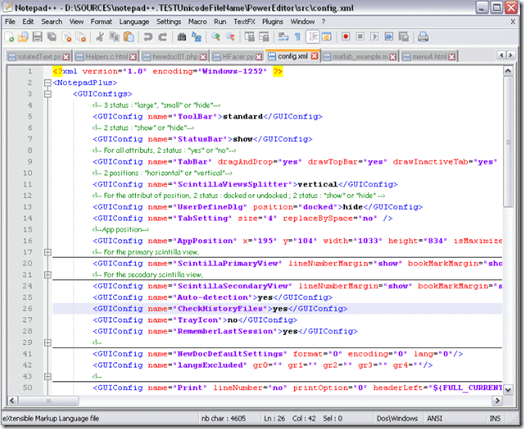Expand the folded block at line 43
The image size is (524, 429).
click(47, 377)
